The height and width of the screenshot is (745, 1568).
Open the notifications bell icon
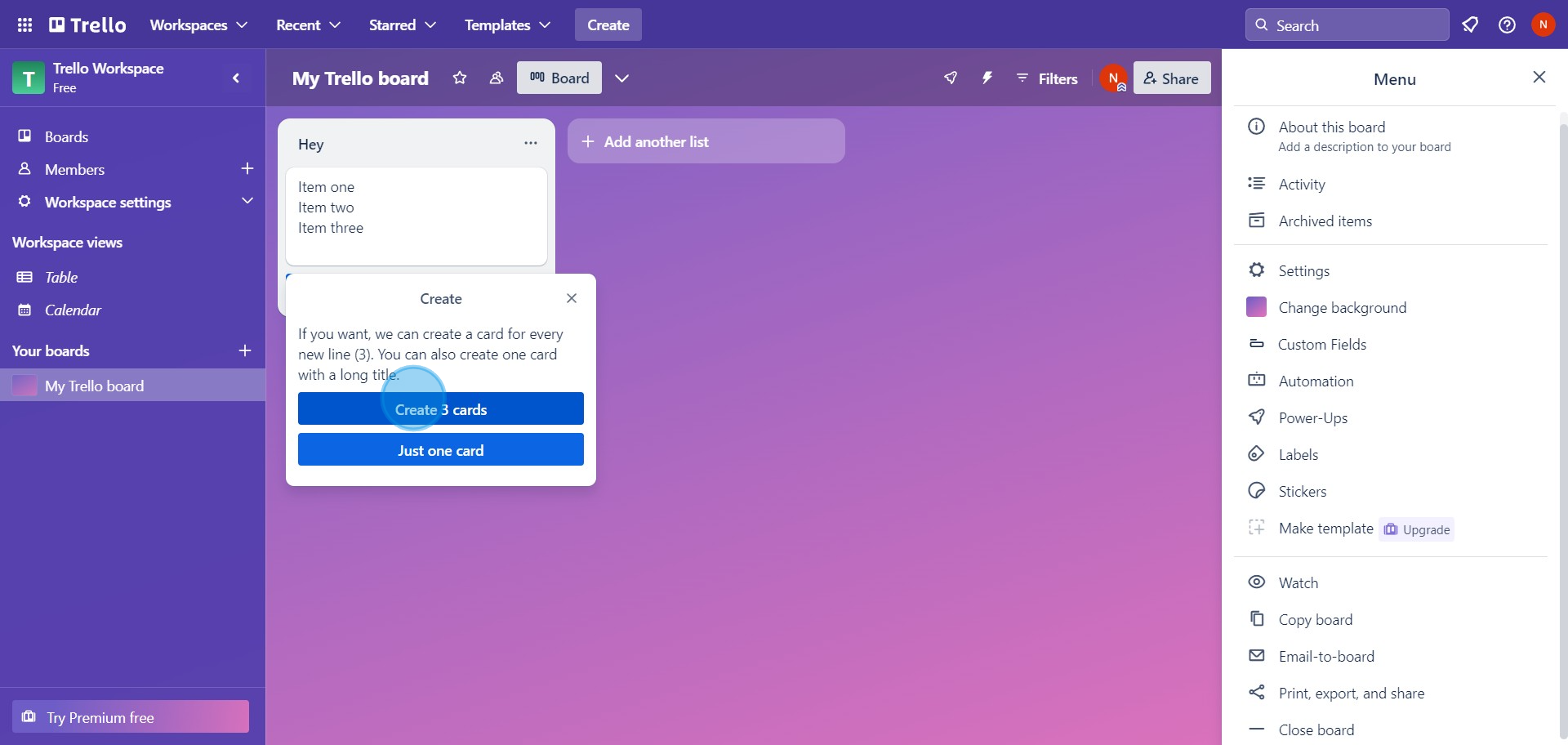[1470, 25]
